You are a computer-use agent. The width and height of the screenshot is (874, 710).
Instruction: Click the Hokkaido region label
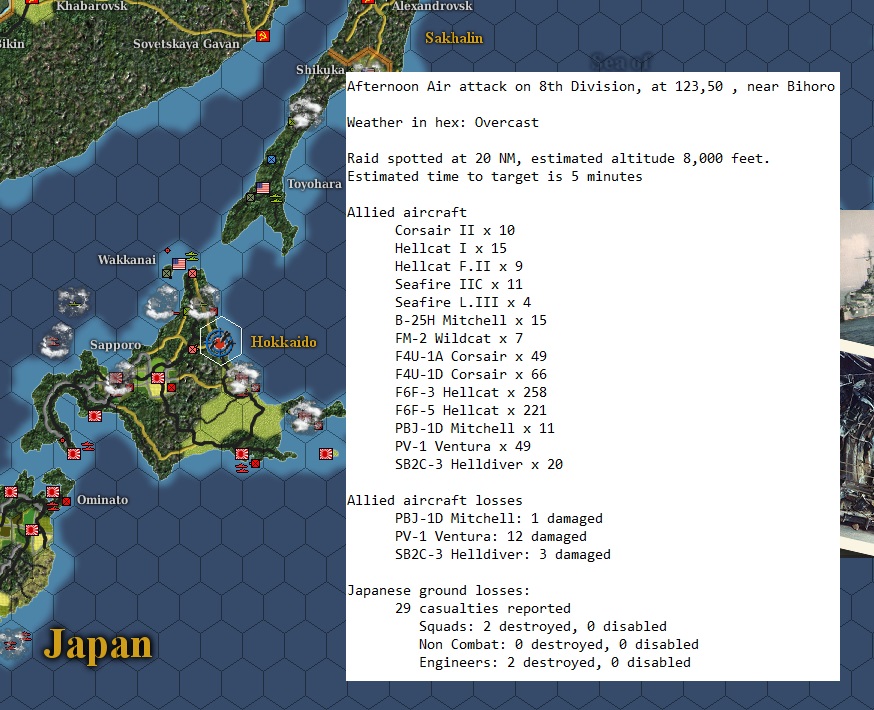click(284, 342)
